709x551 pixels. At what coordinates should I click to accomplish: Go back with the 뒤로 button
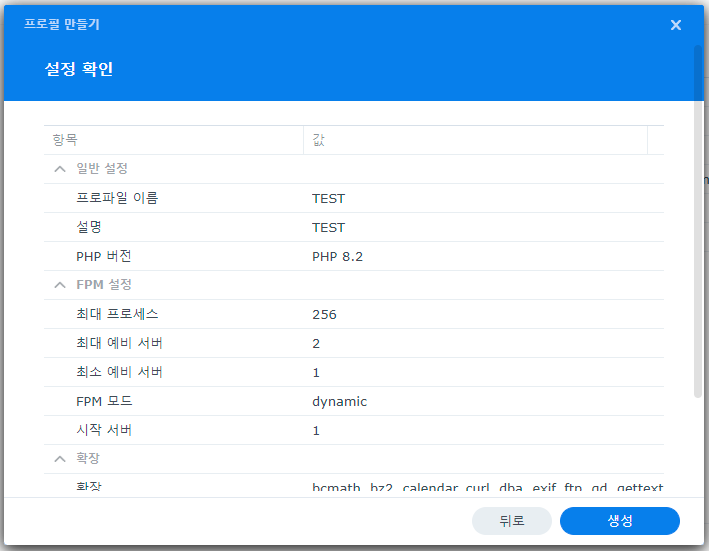pos(511,521)
